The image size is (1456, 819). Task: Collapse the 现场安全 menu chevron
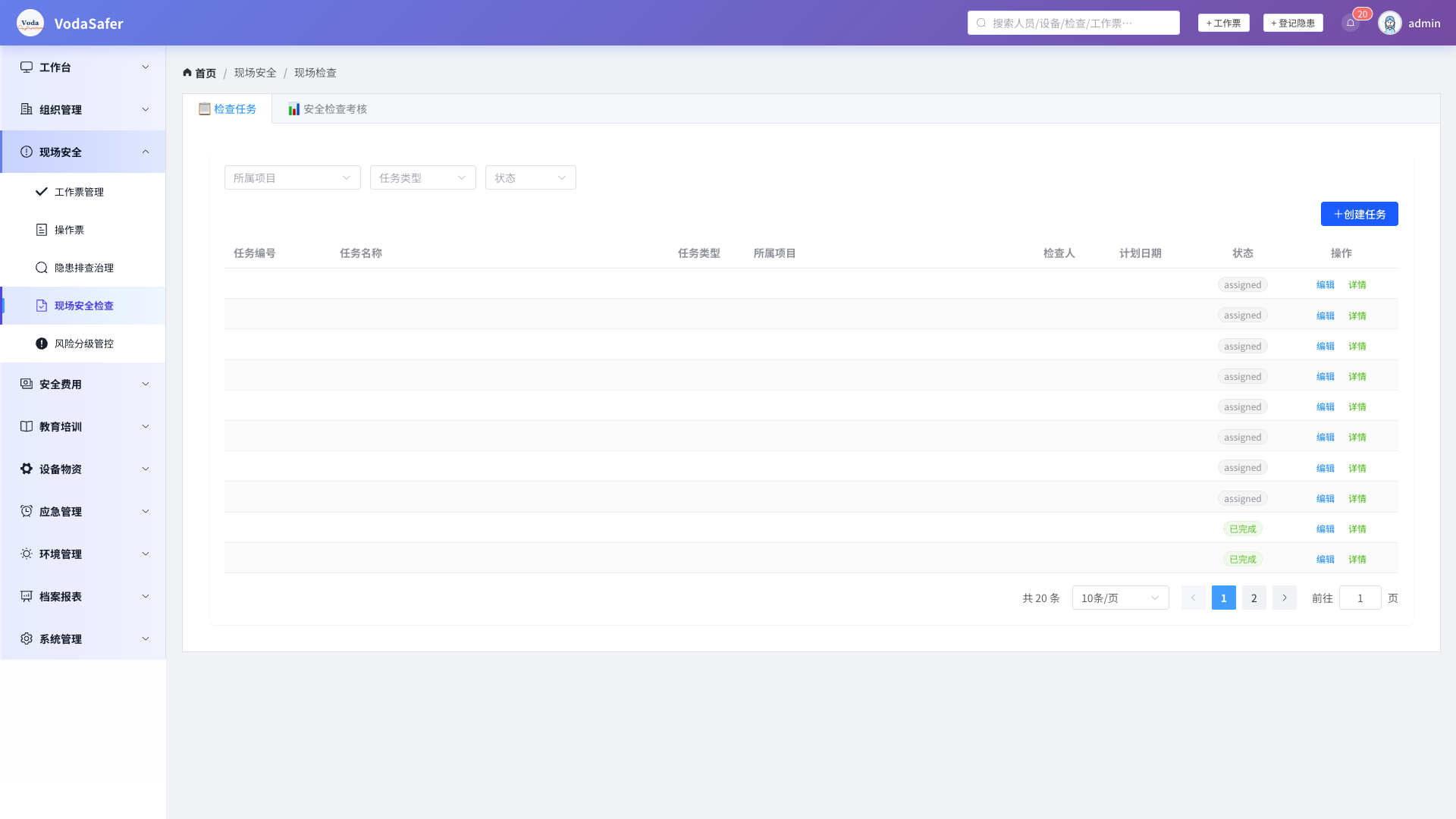[146, 152]
